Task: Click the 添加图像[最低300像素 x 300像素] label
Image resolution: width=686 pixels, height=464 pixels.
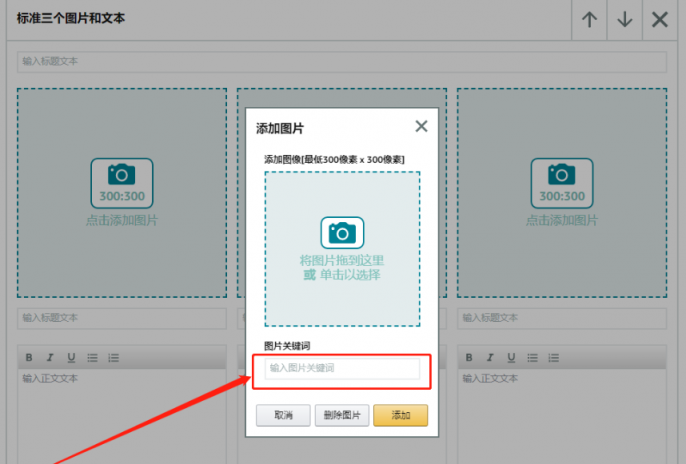Action: [334, 160]
